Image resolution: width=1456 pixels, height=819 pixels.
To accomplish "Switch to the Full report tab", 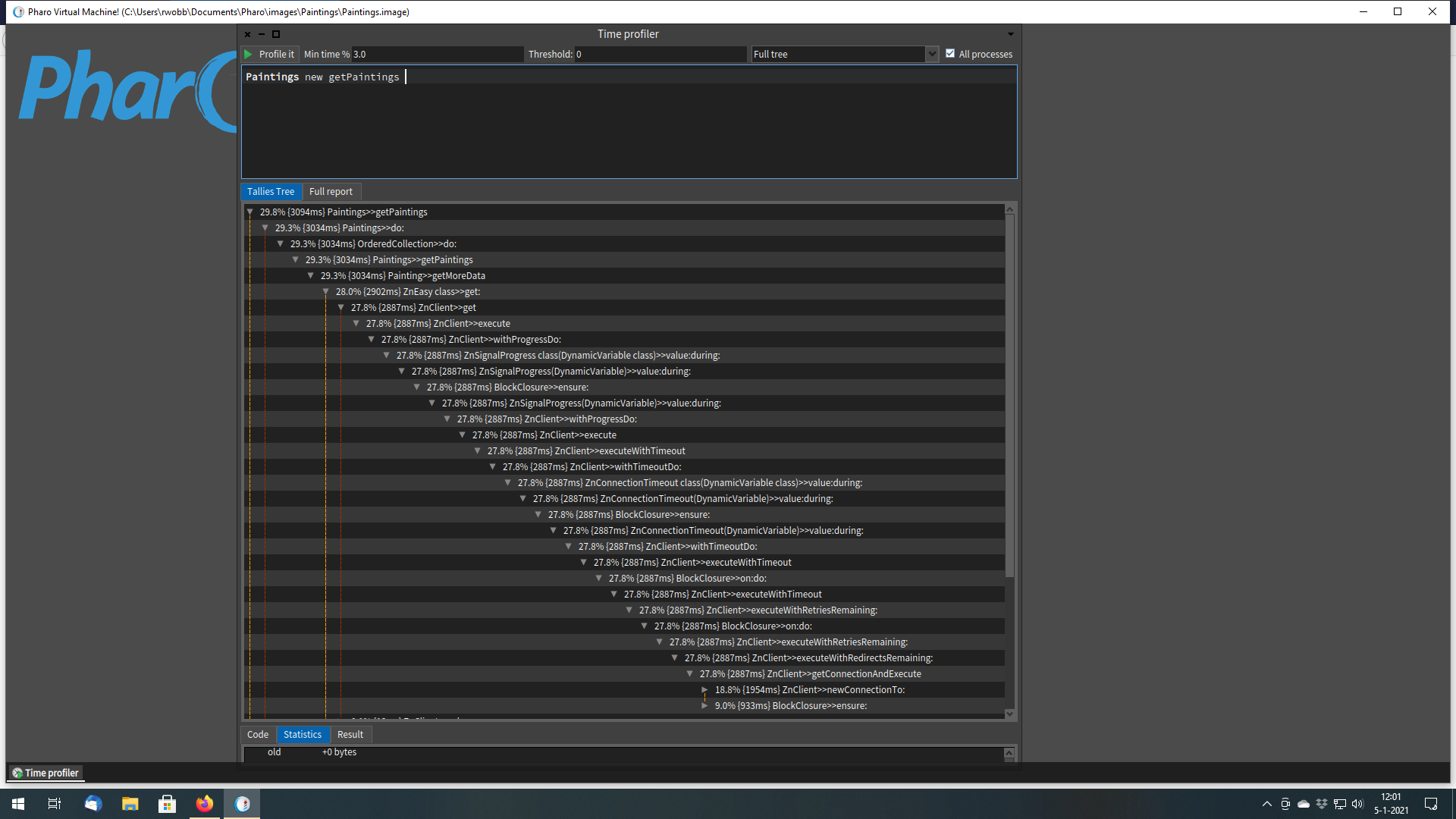I will tap(331, 192).
